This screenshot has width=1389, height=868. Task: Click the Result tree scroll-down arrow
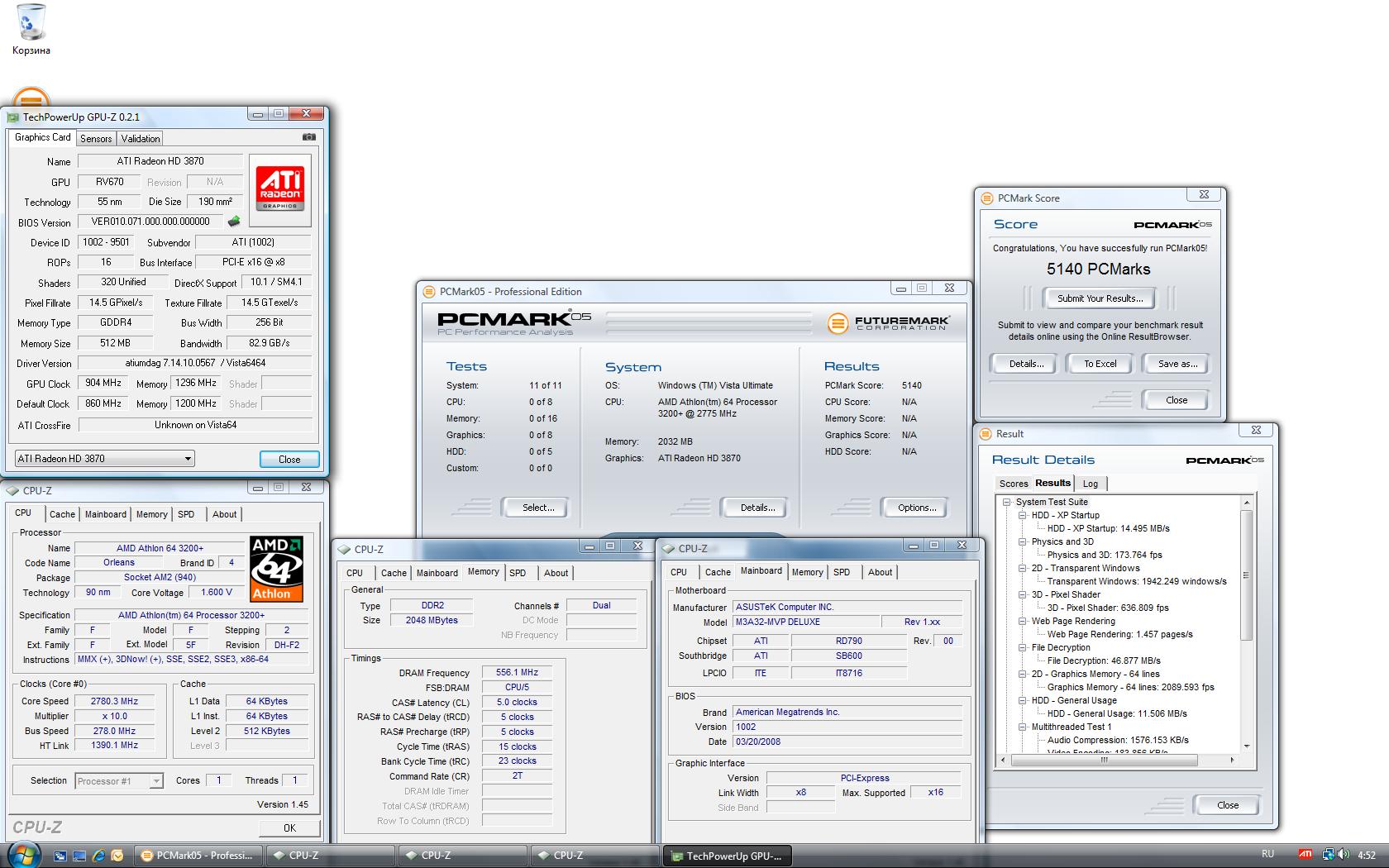pos(1247,747)
